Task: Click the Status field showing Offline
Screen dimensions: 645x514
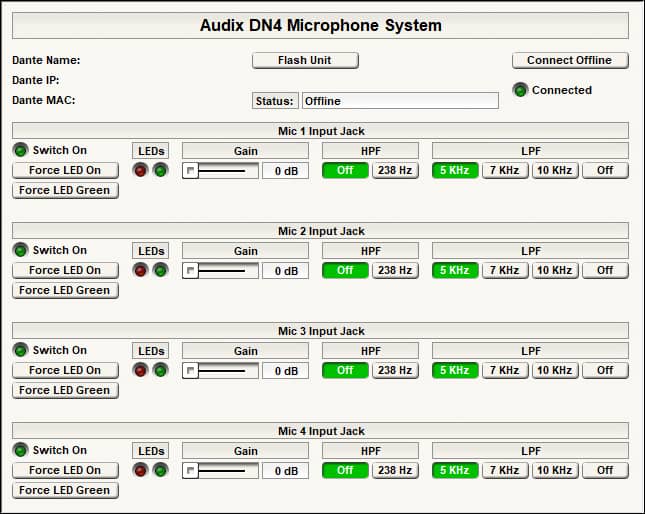Action: pos(400,101)
